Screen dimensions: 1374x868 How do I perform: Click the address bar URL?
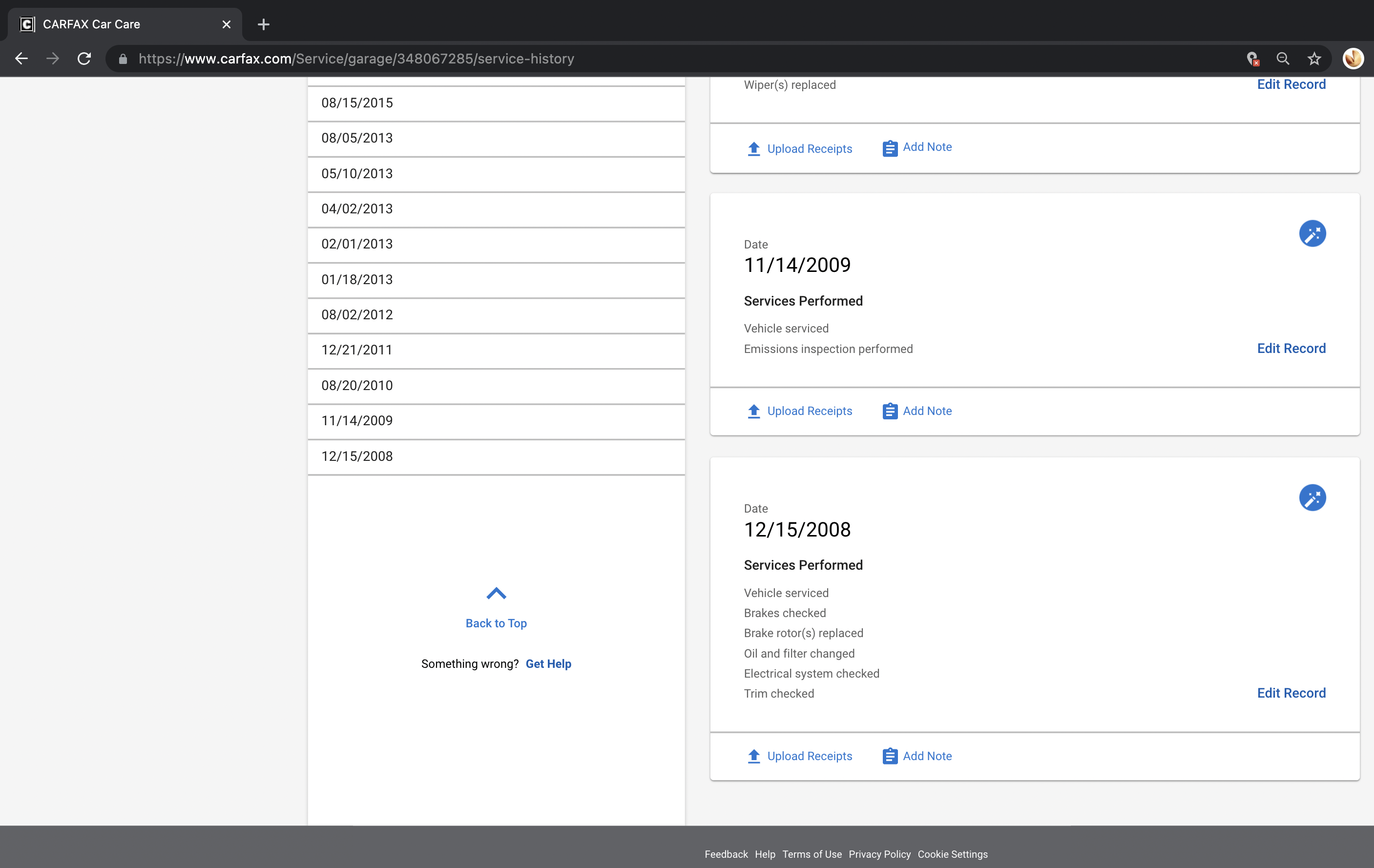click(356, 59)
